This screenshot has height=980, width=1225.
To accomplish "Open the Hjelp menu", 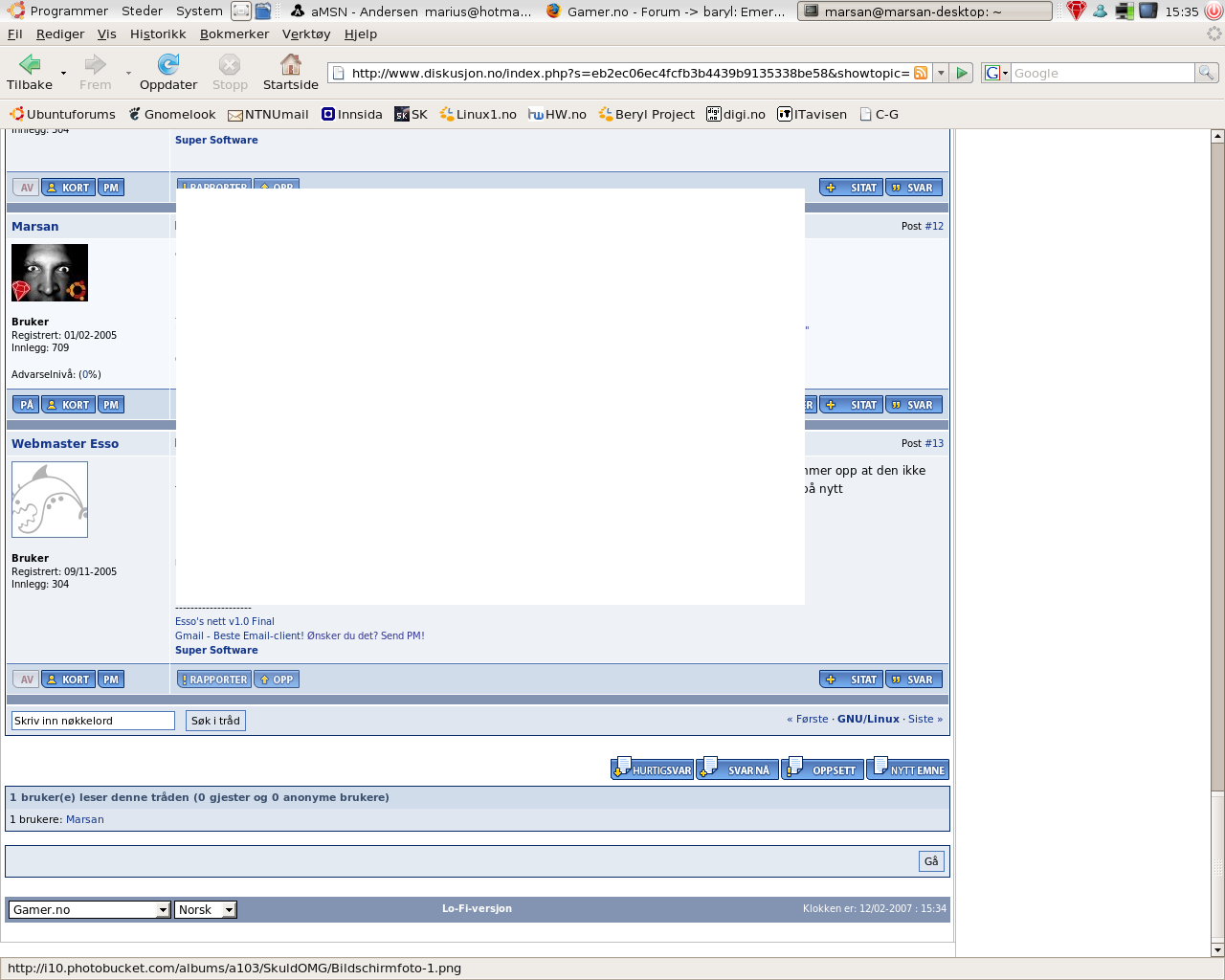I will point(361,33).
